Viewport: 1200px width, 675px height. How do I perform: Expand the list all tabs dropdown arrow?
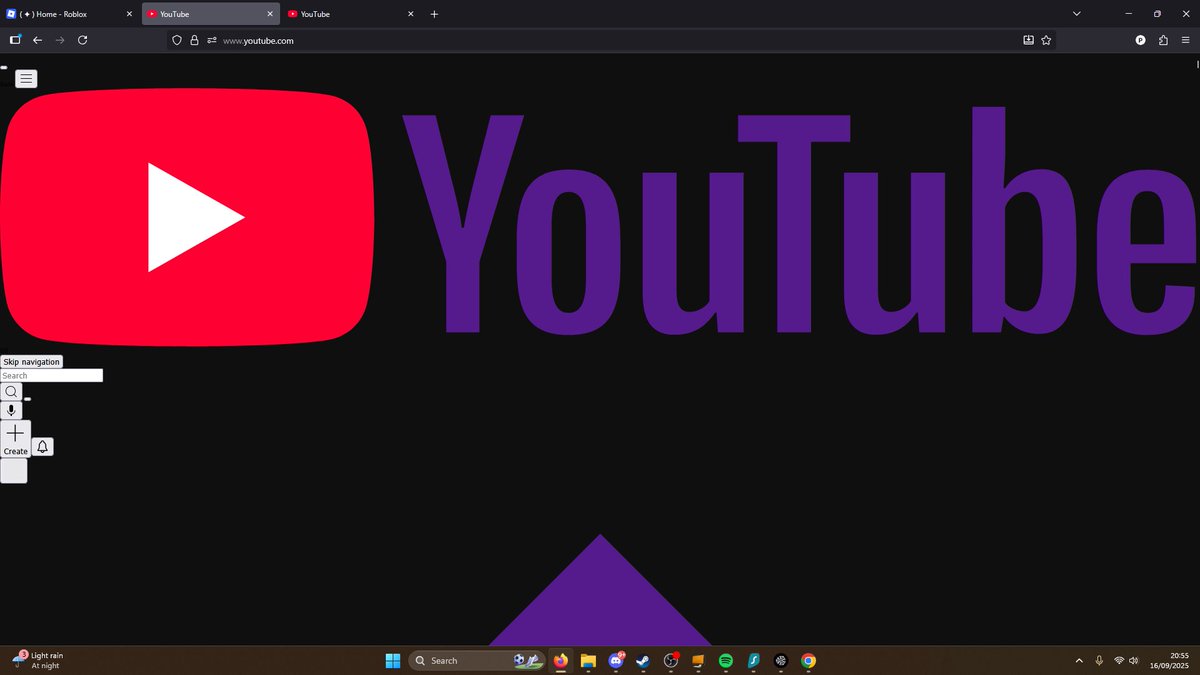pyautogui.click(x=1077, y=14)
